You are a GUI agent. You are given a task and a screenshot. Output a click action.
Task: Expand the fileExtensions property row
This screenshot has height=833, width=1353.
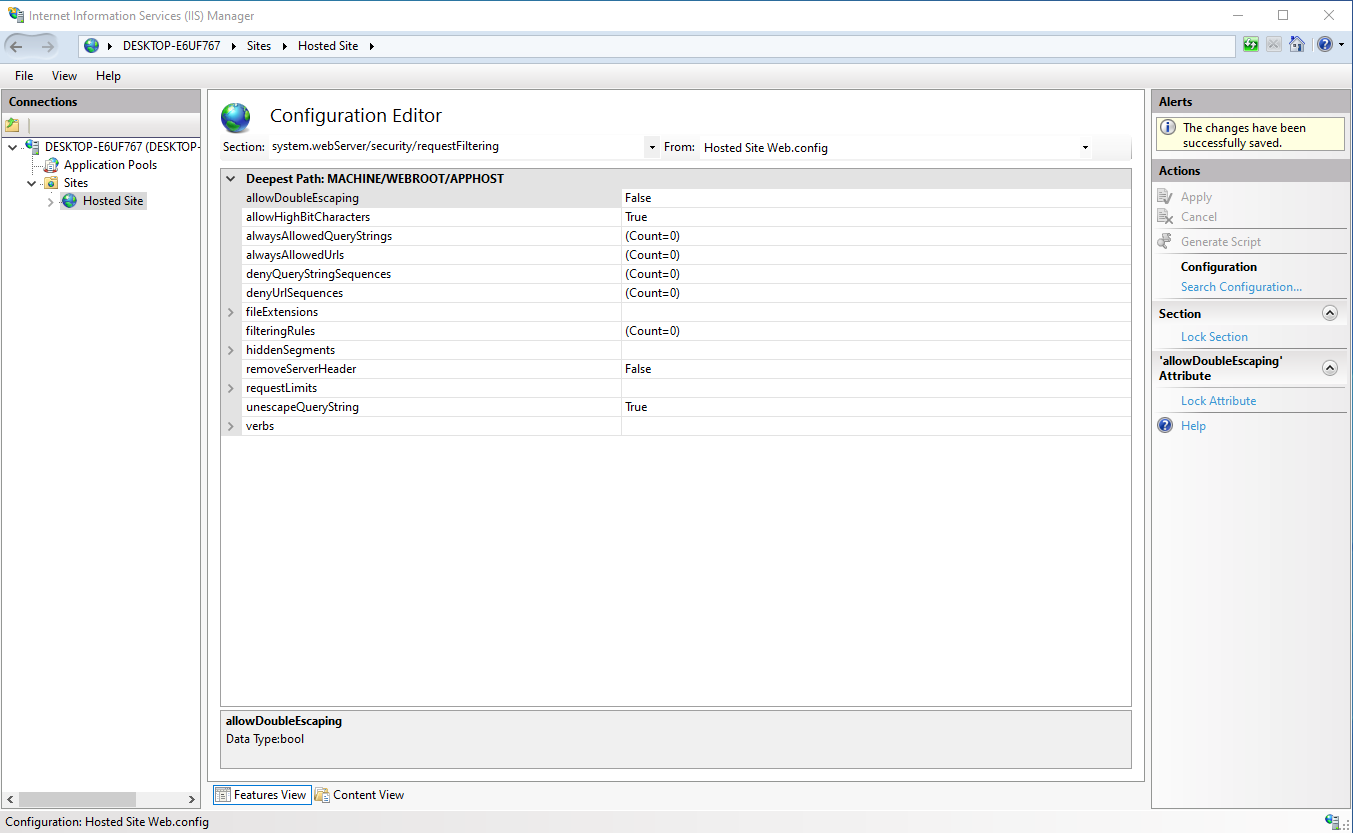229,311
